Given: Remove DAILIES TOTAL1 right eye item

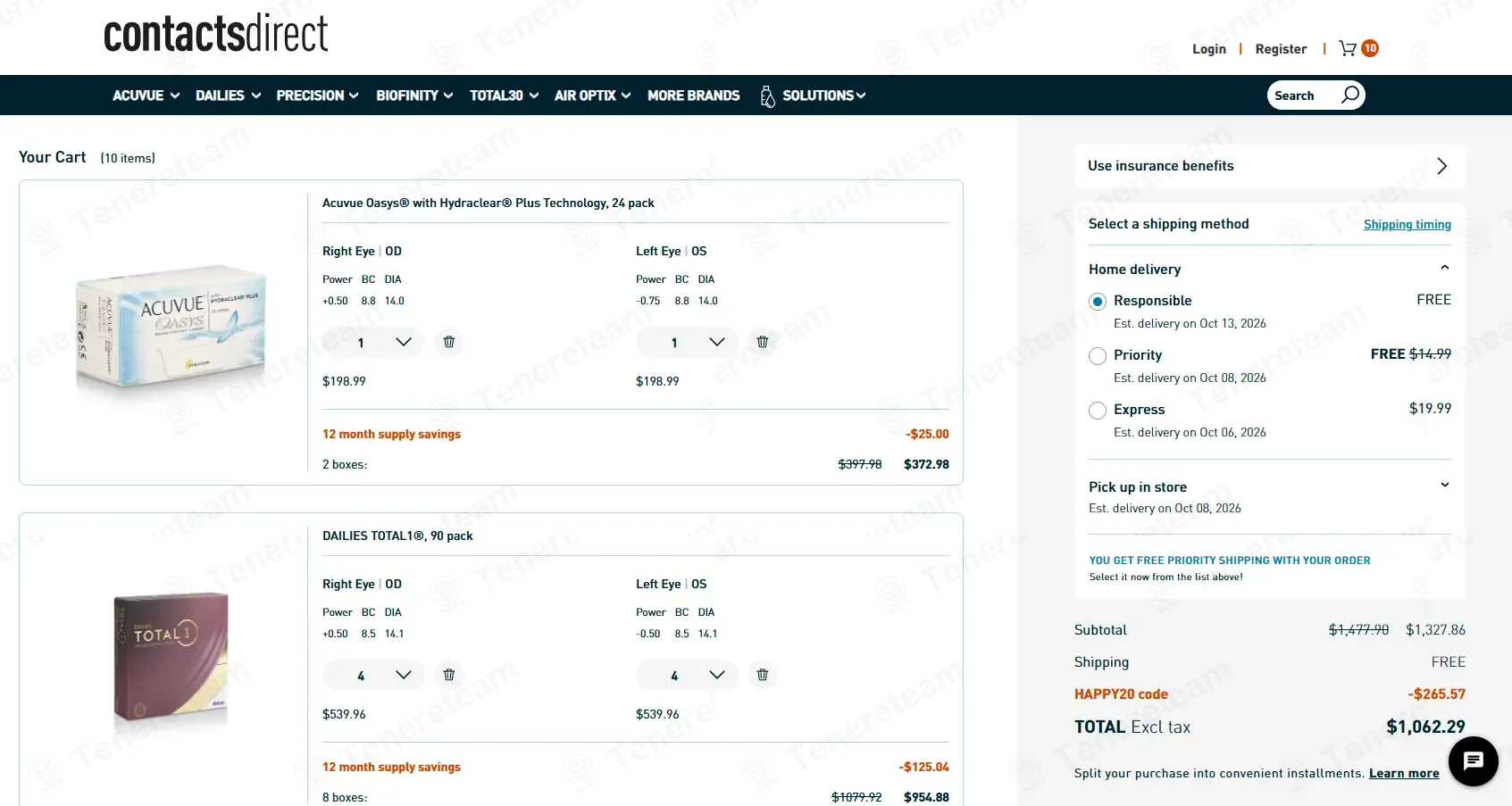Looking at the screenshot, I should pyautogui.click(x=449, y=675).
